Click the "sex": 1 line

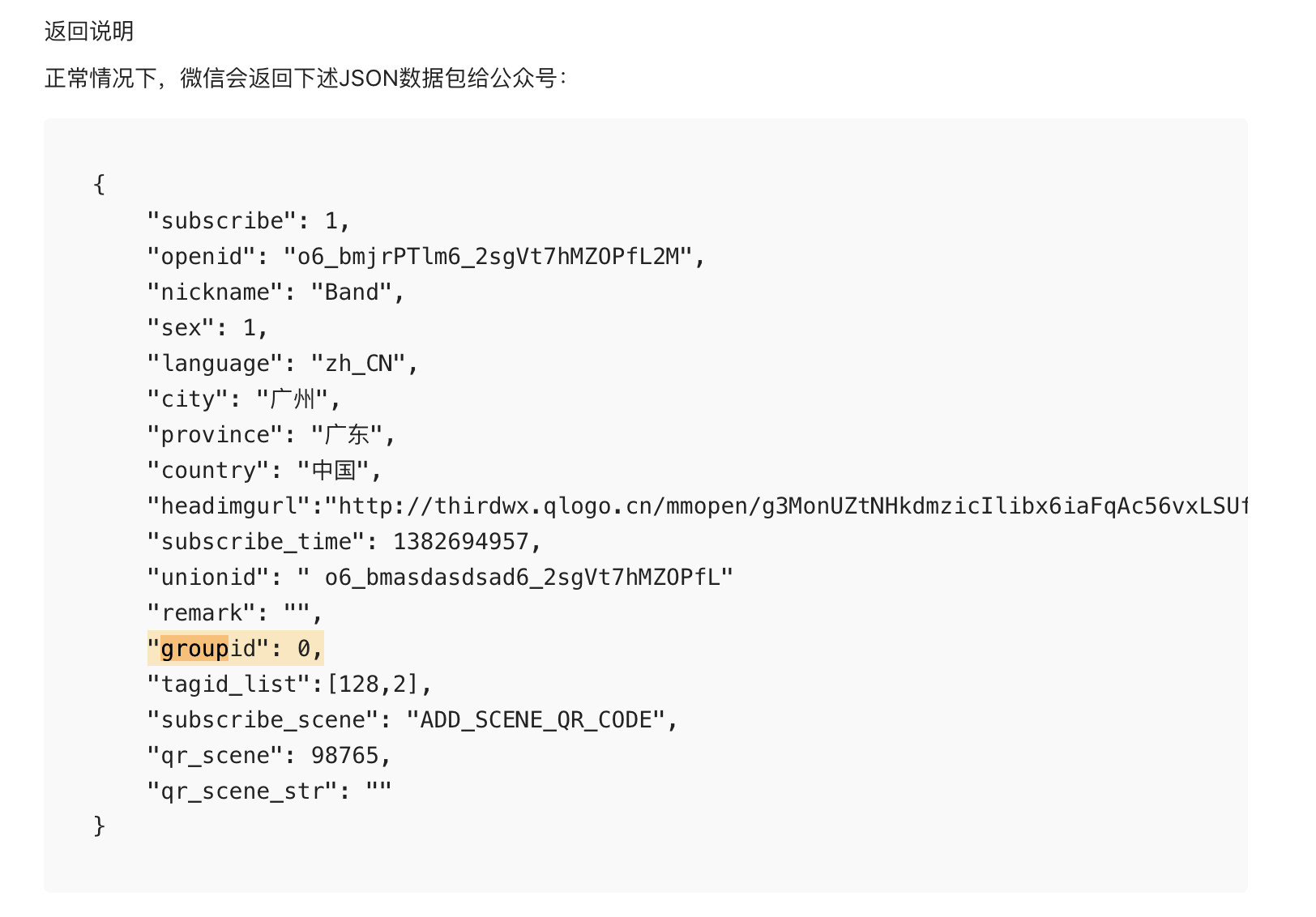click(207, 328)
